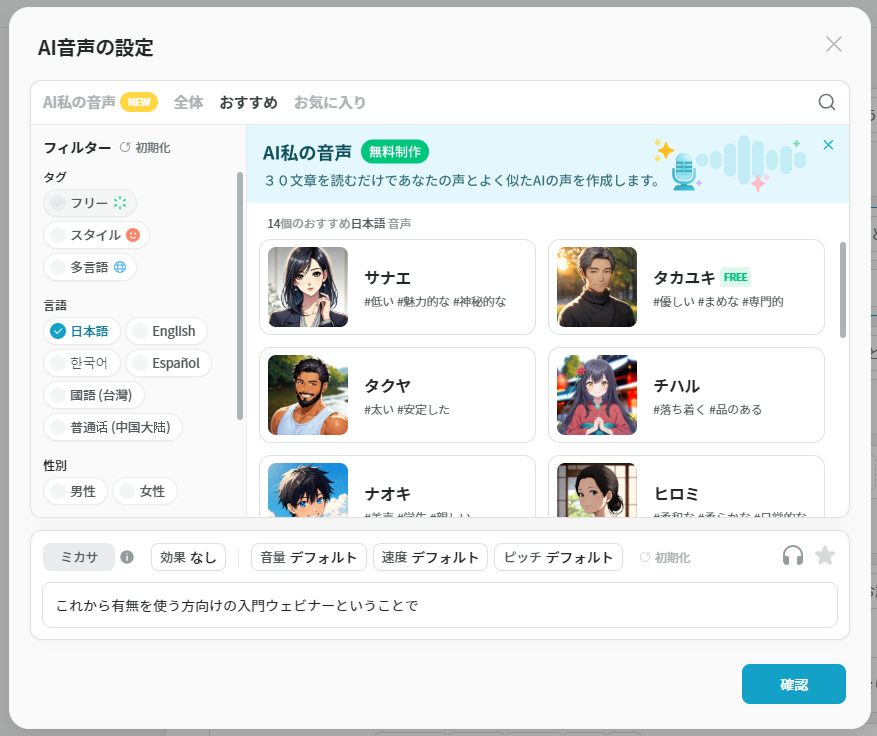877x736 pixels.
Task: Click the FREE badge on タカユキ
Action: click(735, 277)
